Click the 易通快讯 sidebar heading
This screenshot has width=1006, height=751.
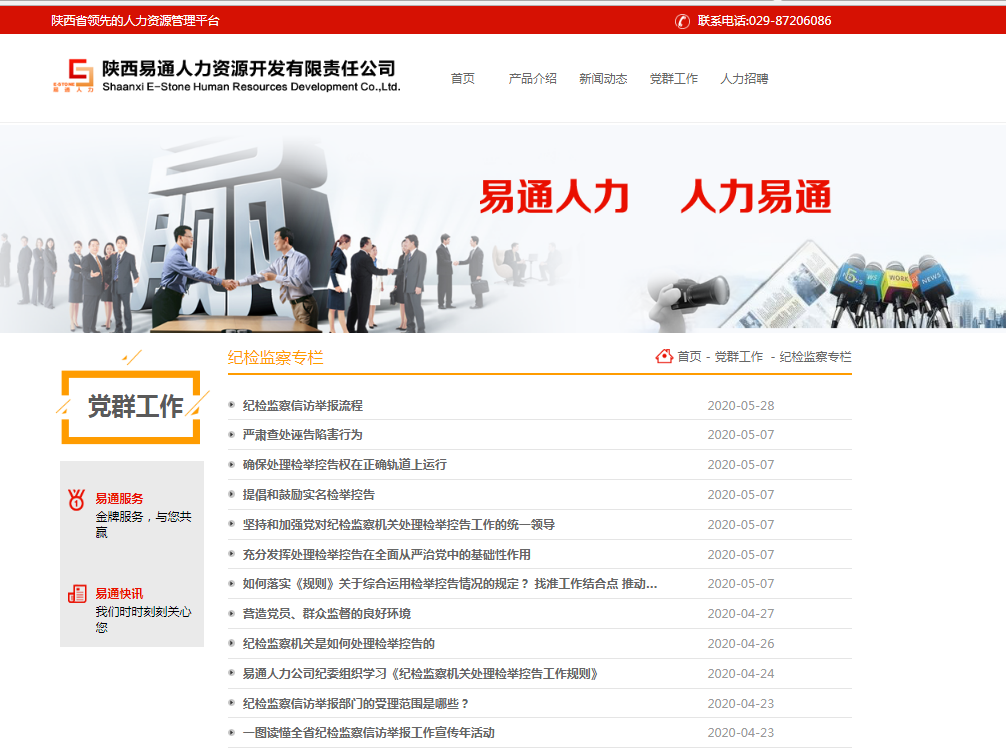click(119, 593)
